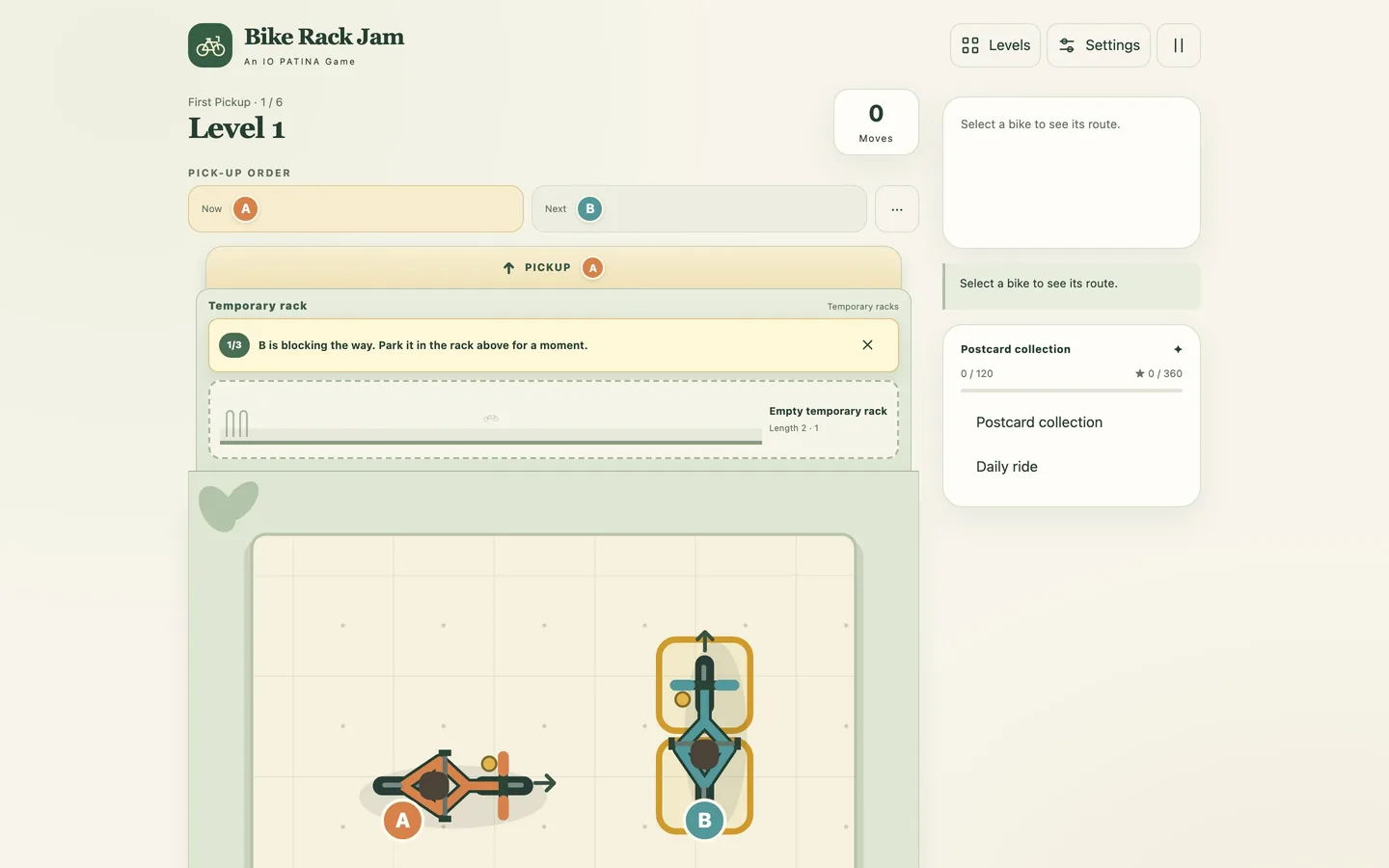
Task: Click the 1/3 tutorial step badge
Action: [x=234, y=345]
